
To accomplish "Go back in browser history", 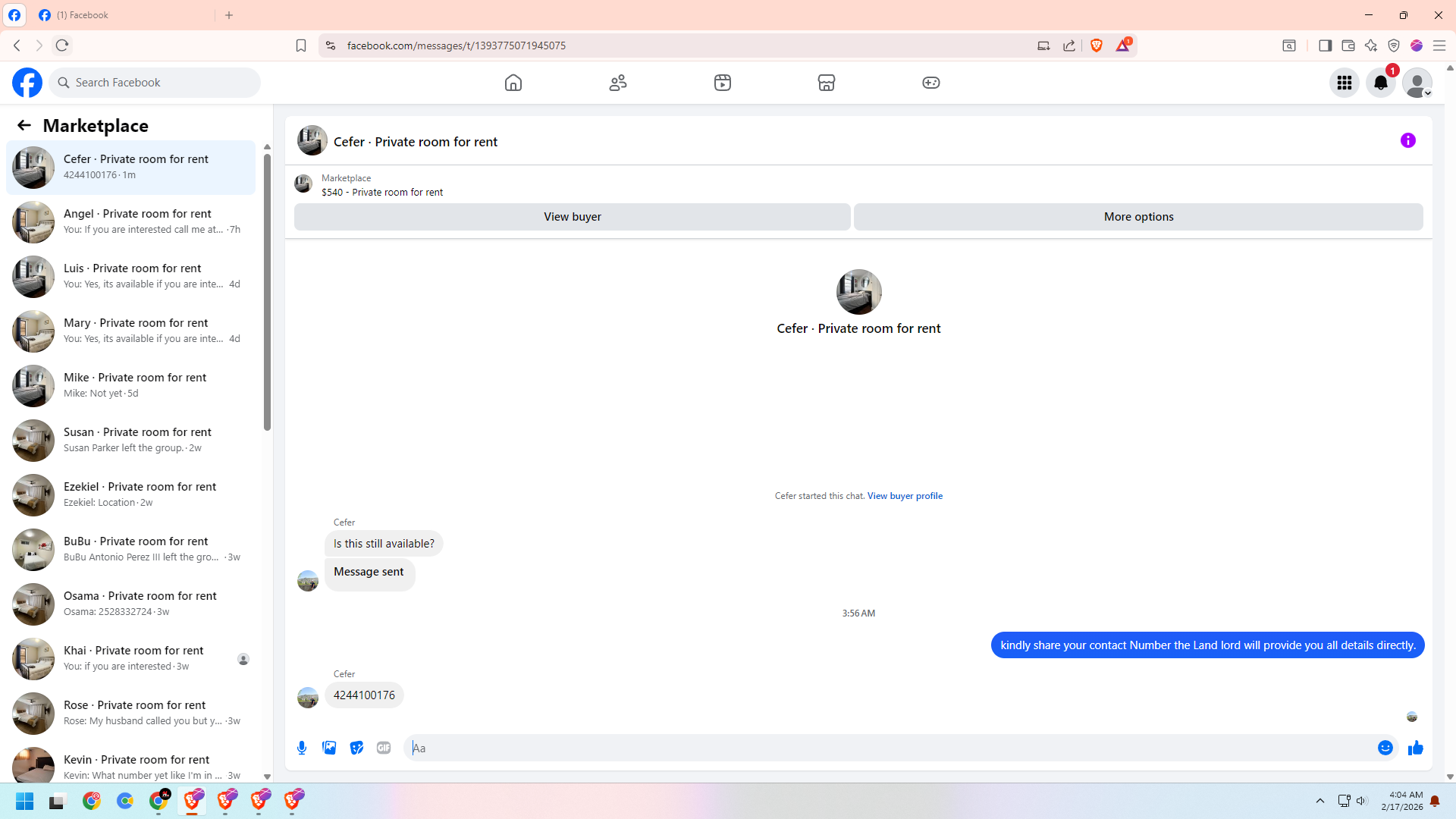I will click(x=17, y=45).
